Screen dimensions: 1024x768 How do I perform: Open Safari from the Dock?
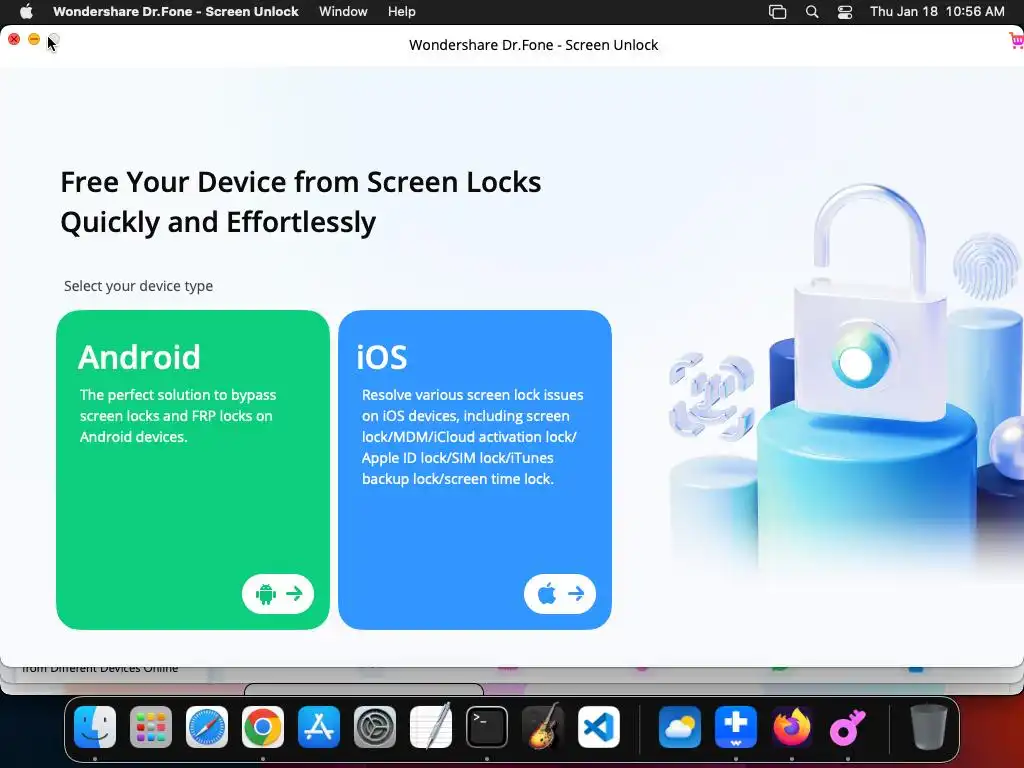(207, 727)
